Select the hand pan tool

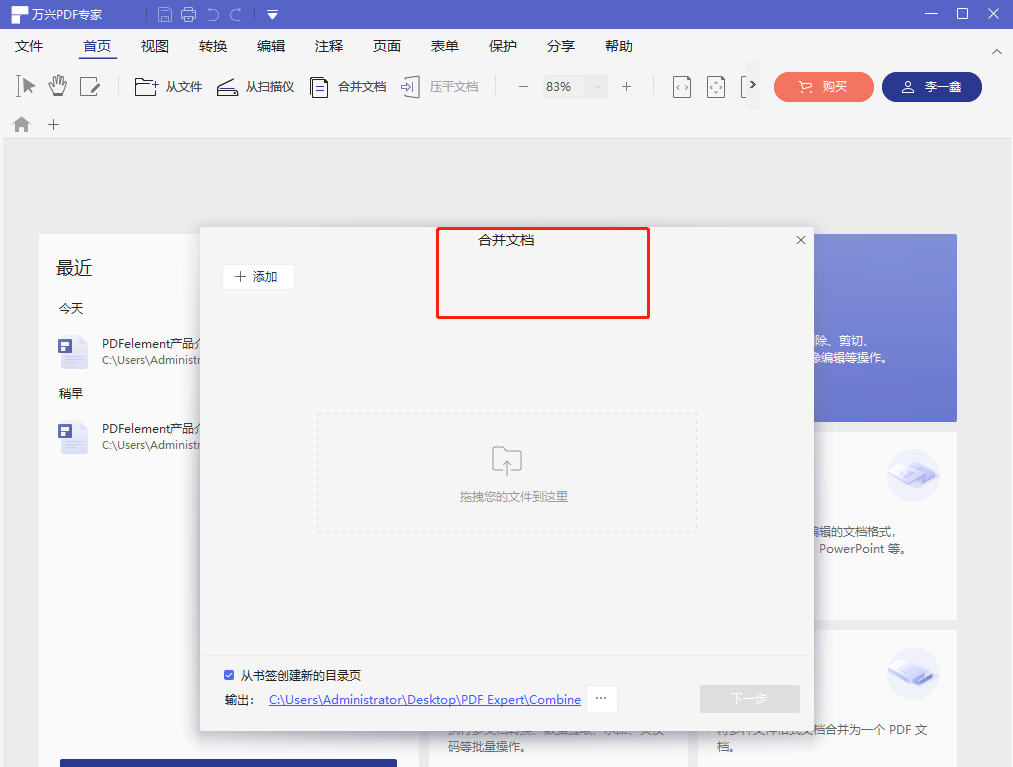57,86
